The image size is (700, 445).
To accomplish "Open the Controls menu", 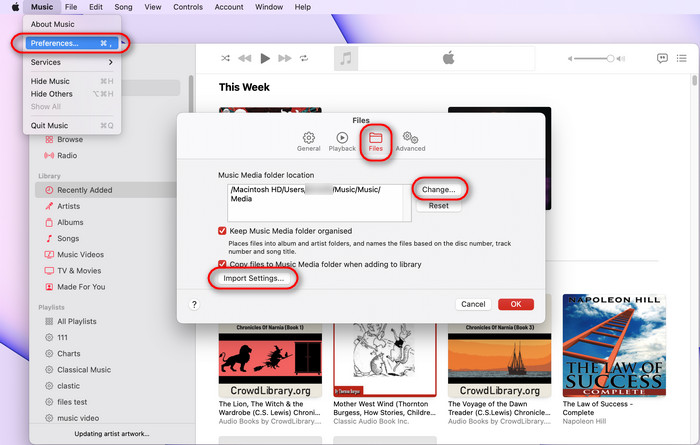I will [188, 7].
